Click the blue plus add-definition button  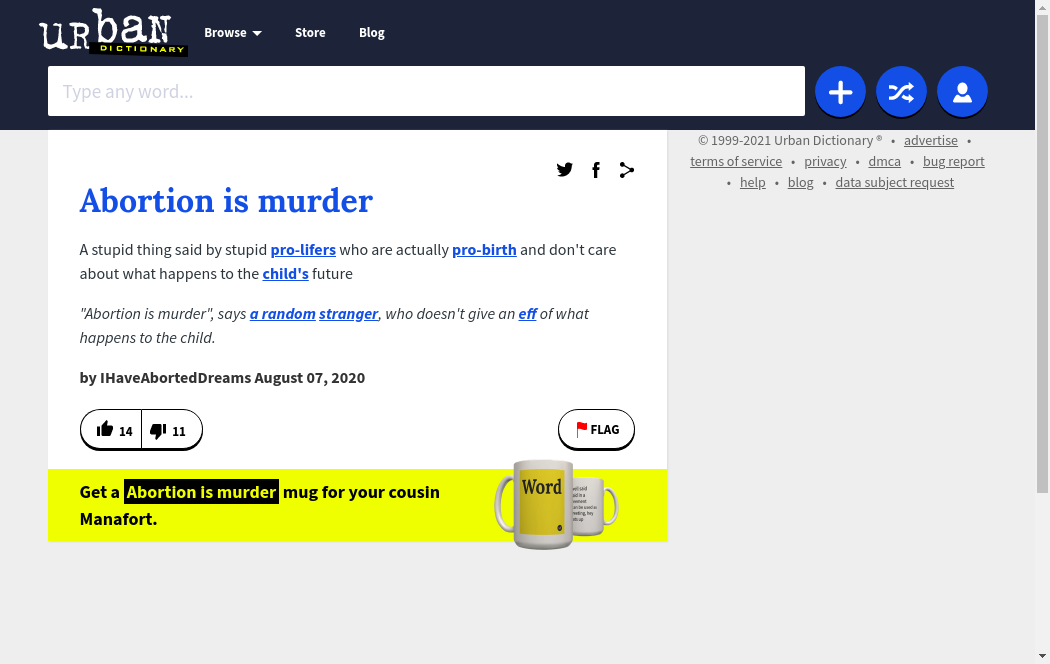840,92
